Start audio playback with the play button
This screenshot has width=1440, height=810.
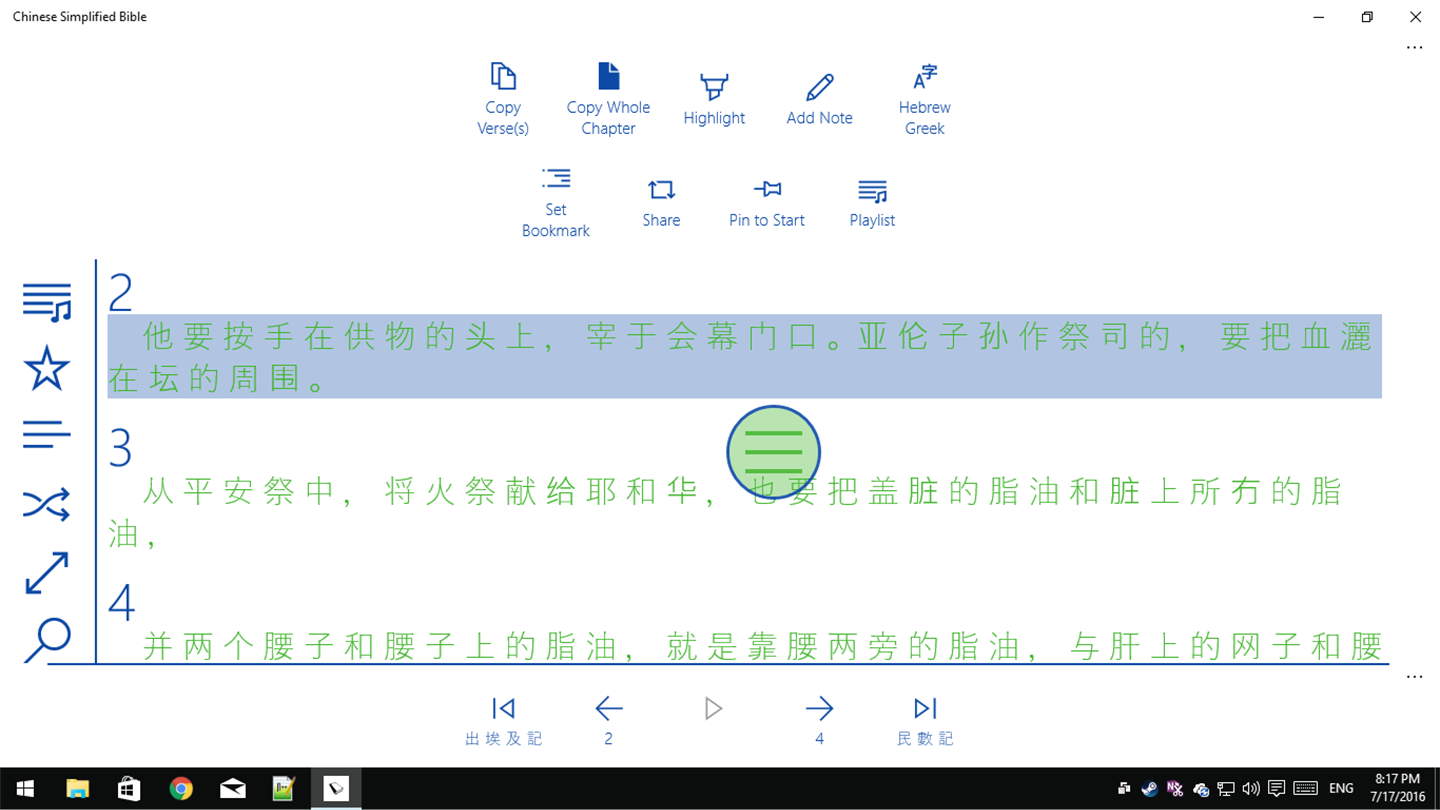713,709
